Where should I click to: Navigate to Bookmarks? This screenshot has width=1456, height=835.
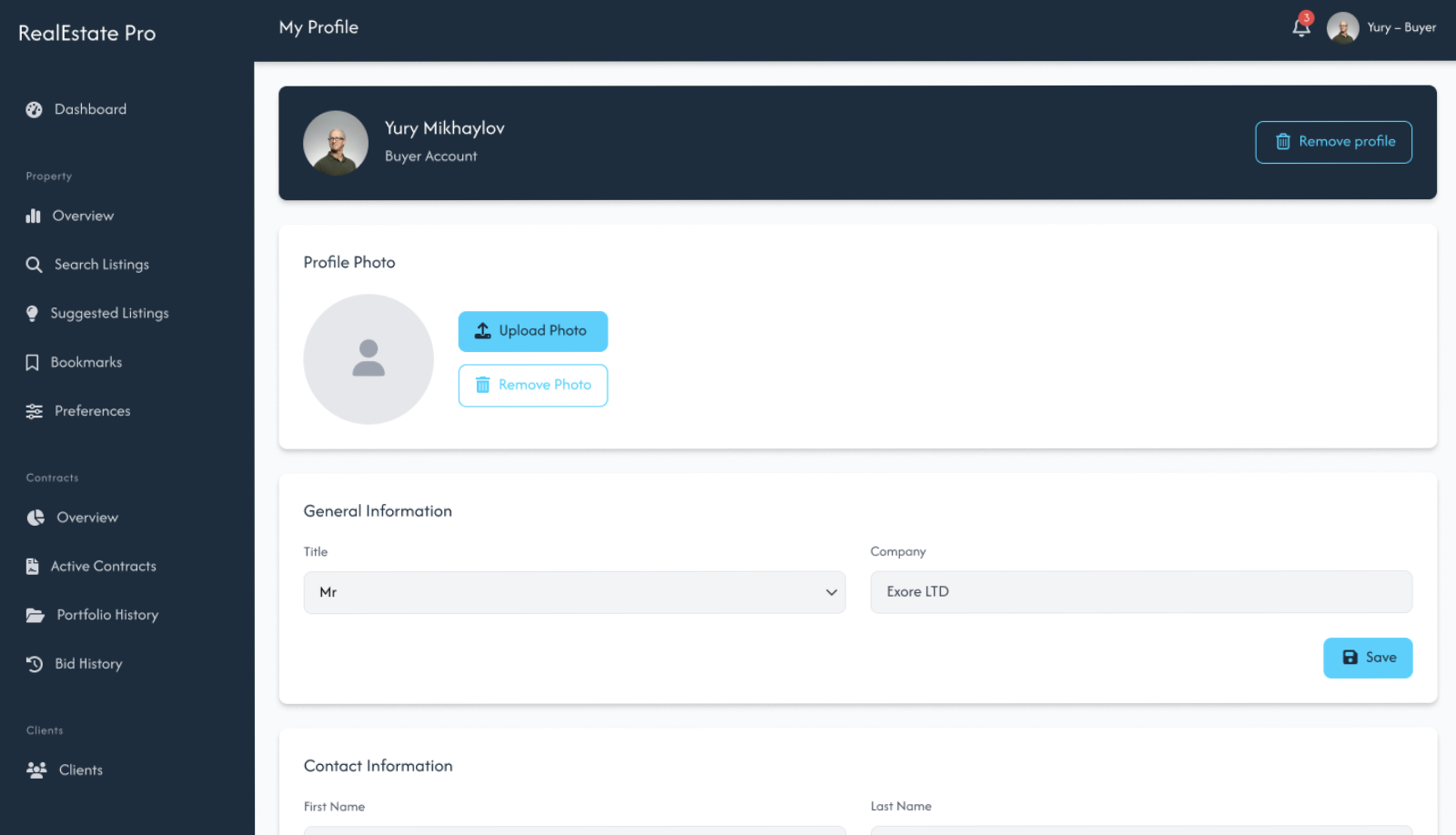pyautogui.click(x=86, y=362)
